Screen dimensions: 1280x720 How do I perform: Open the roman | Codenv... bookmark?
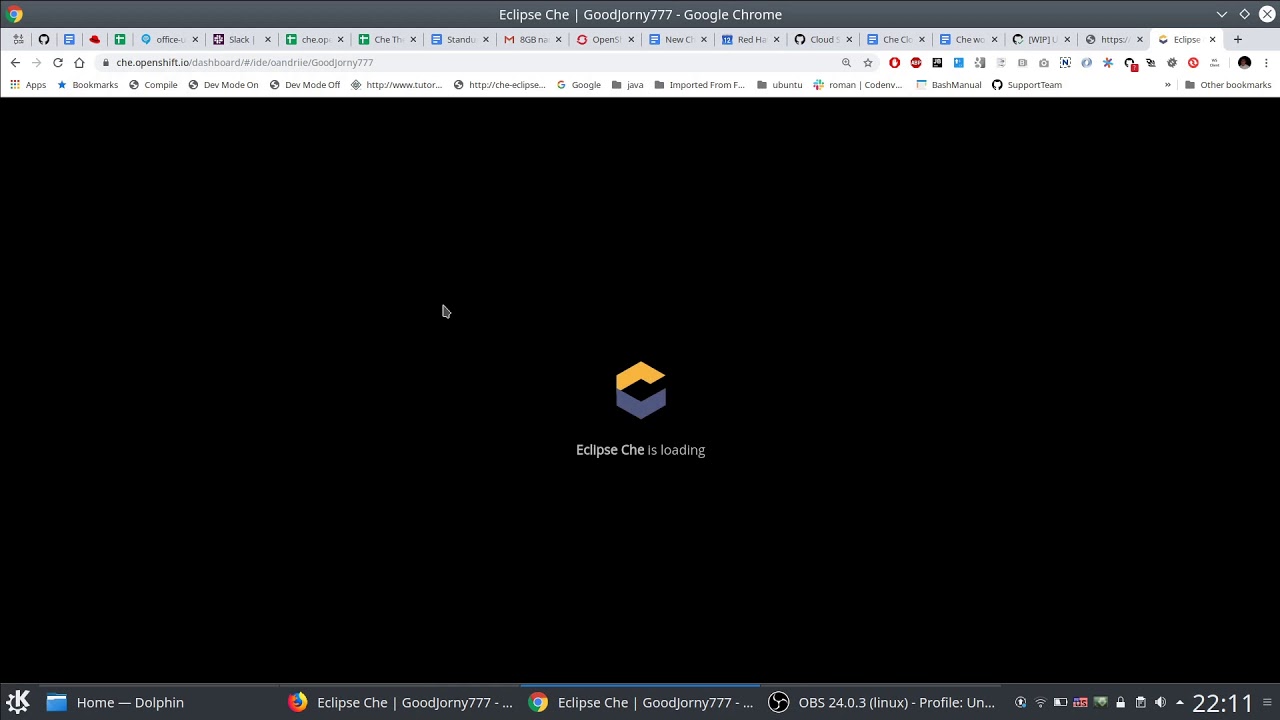pyautogui.click(x=858, y=85)
